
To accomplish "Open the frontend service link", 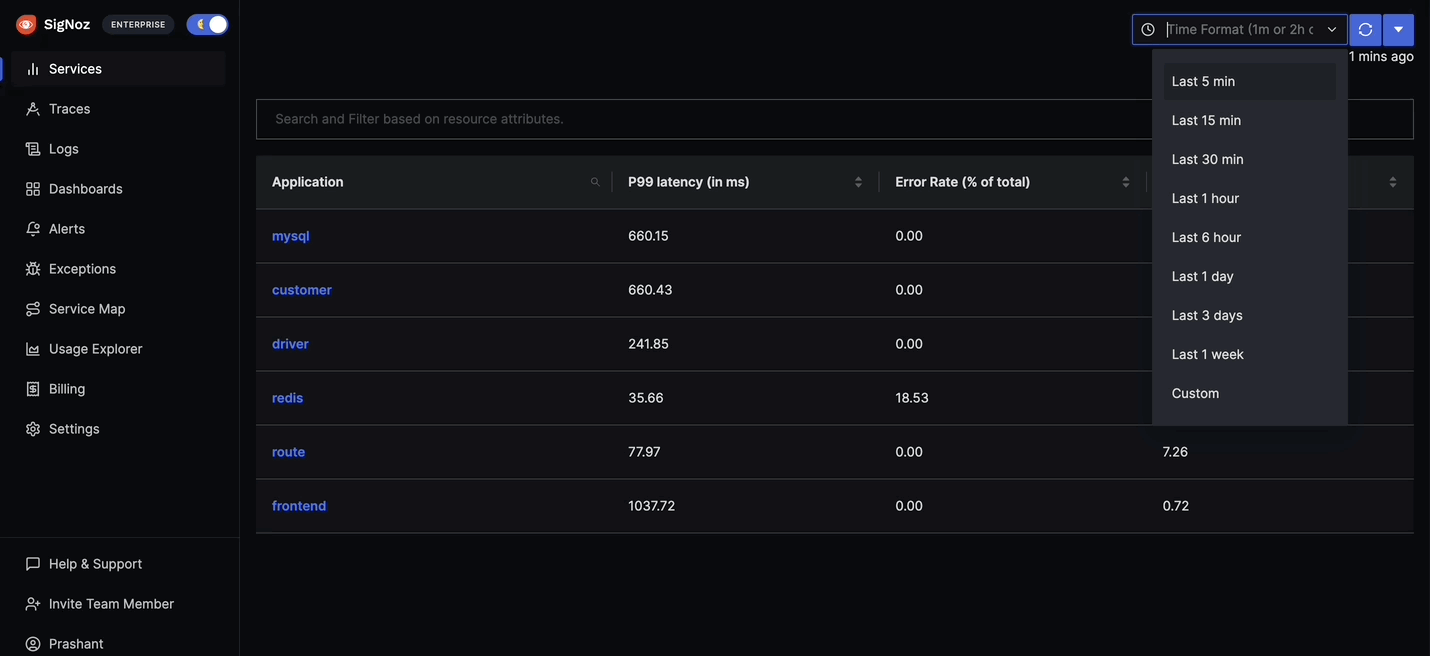I will 299,506.
